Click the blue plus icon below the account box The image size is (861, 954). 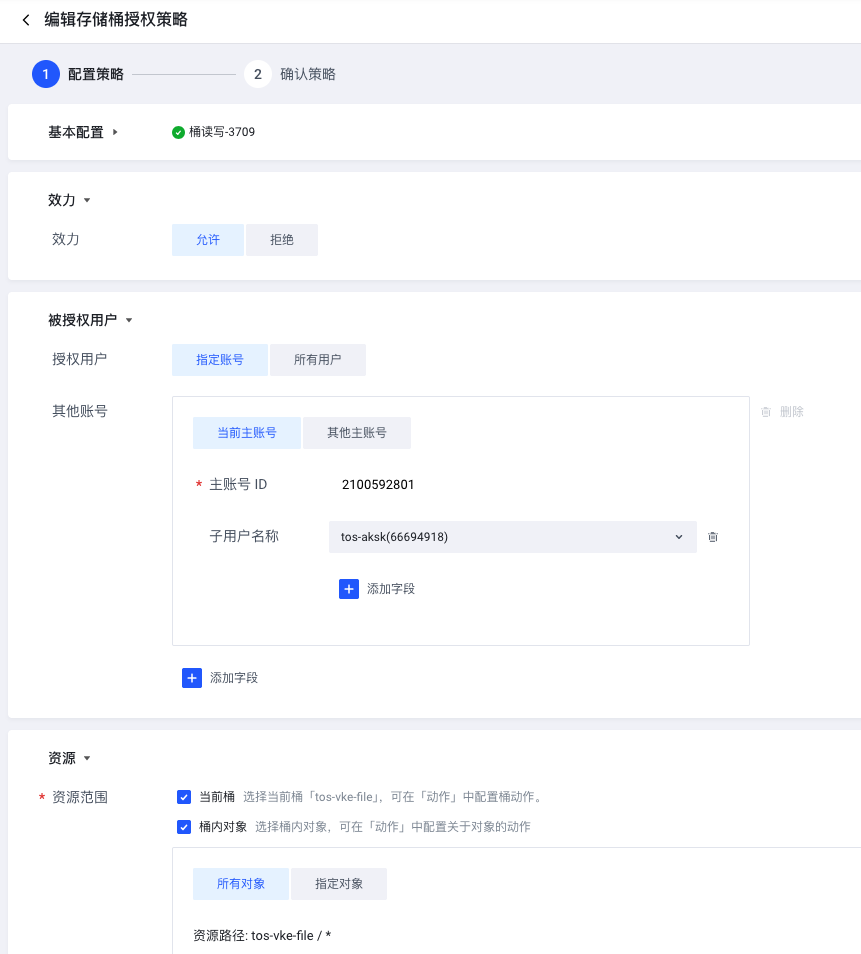pyautogui.click(x=192, y=678)
